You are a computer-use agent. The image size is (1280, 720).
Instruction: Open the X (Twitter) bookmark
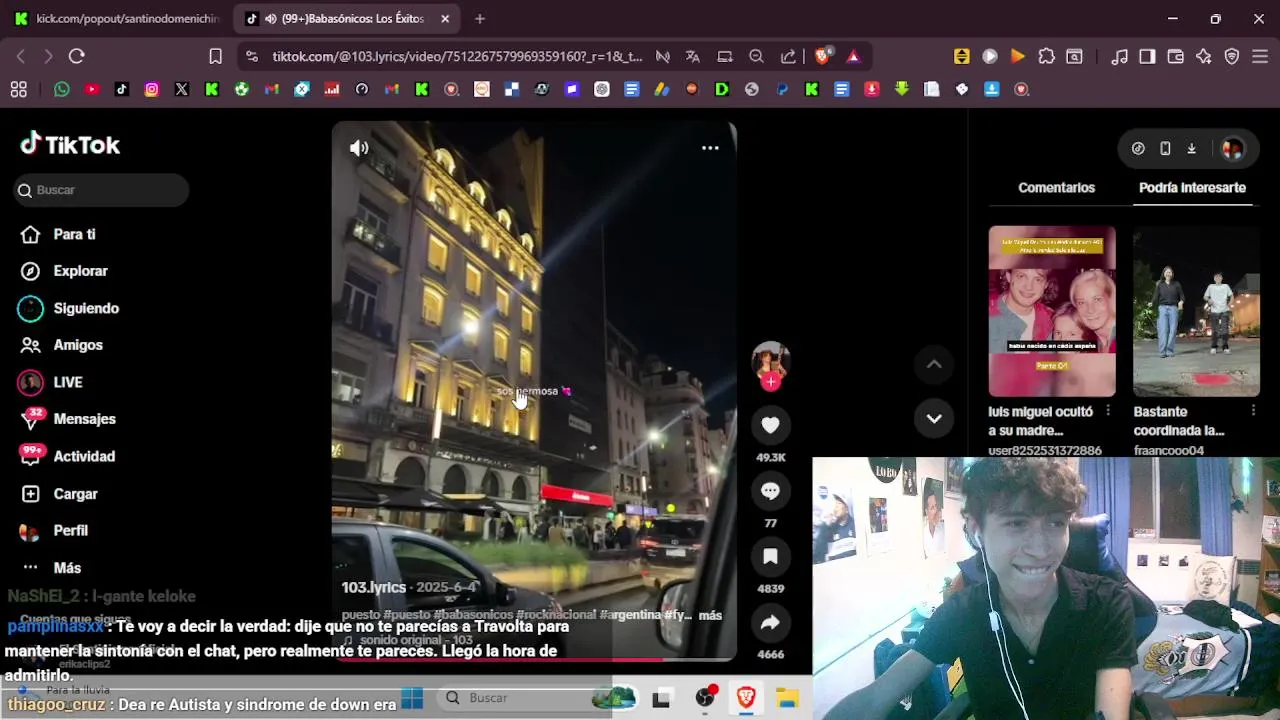[x=182, y=89]
